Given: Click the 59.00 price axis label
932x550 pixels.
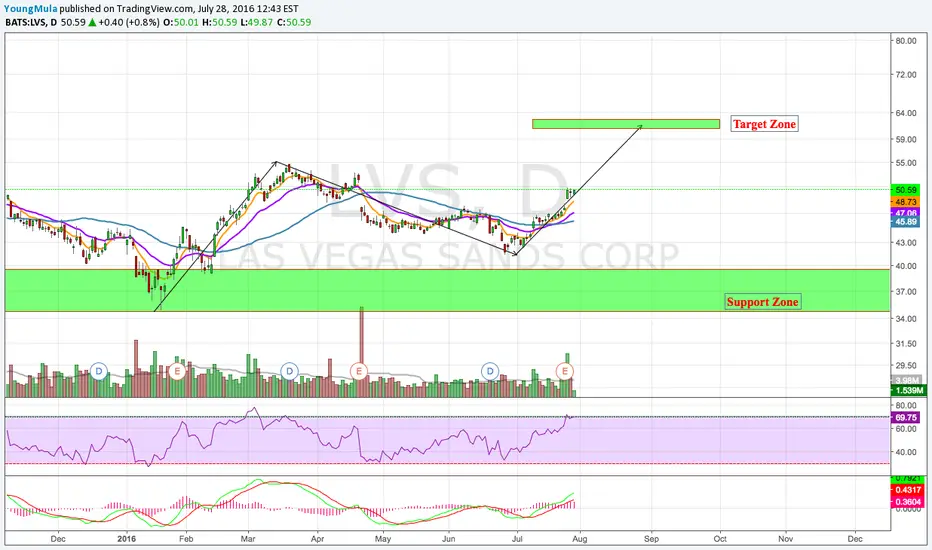Looking at the screenshot, I should [x=906, y=139].
